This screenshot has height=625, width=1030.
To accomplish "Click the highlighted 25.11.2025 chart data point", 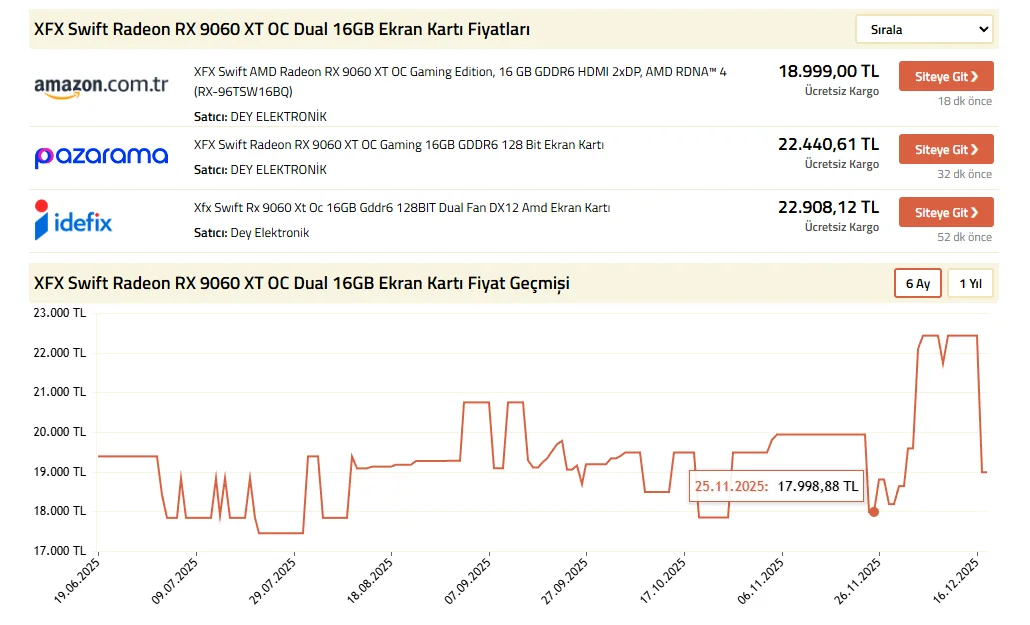I will point(874,511).
